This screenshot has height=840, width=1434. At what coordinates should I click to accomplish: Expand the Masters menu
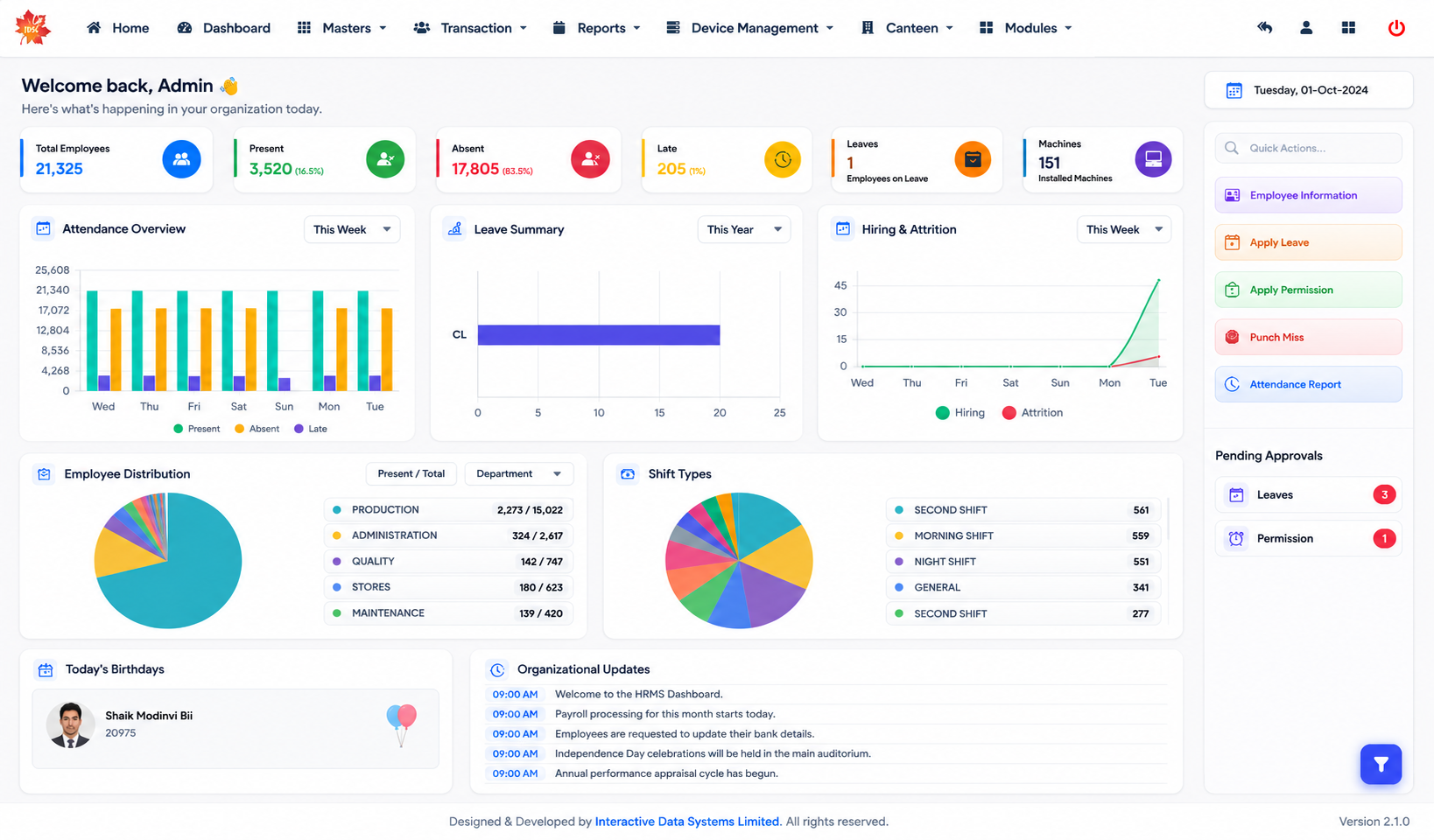pyautogui.click(x=341, y=28)
